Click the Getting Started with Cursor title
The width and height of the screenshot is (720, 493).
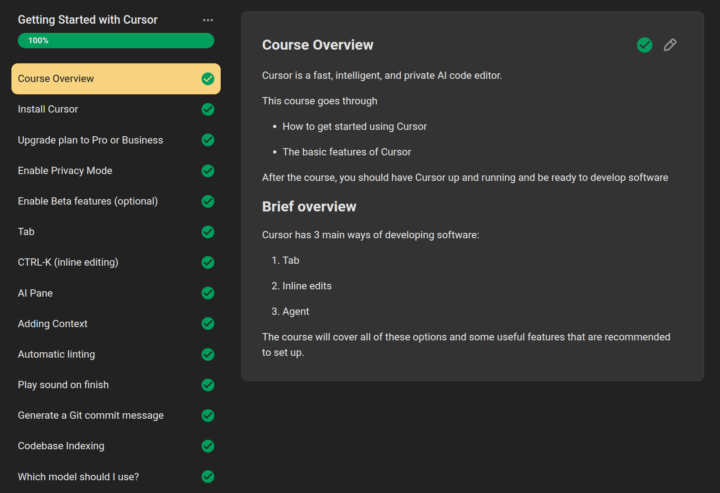[87, 20]
